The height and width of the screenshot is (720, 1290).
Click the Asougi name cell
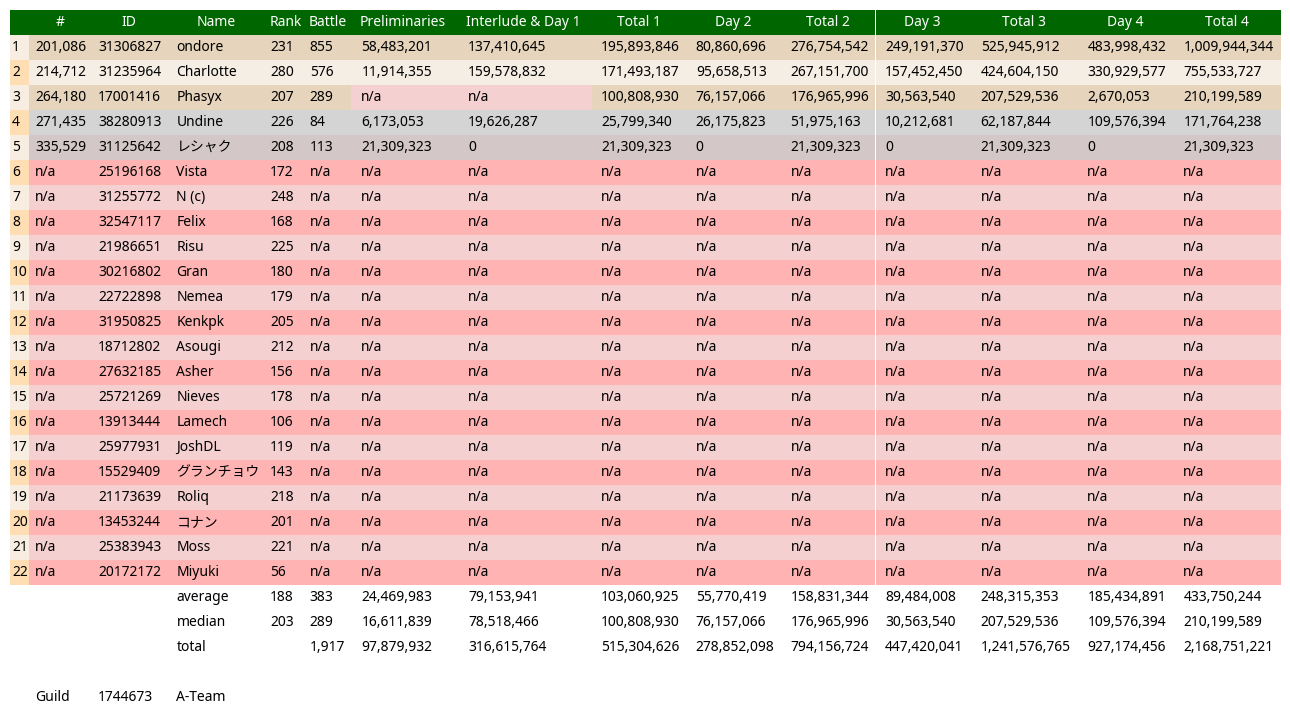click(x=199, y=346)
